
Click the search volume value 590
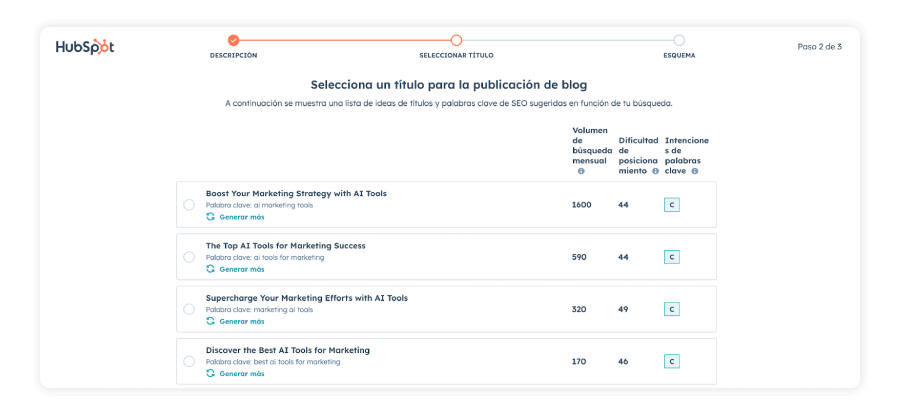pos(579,257)
